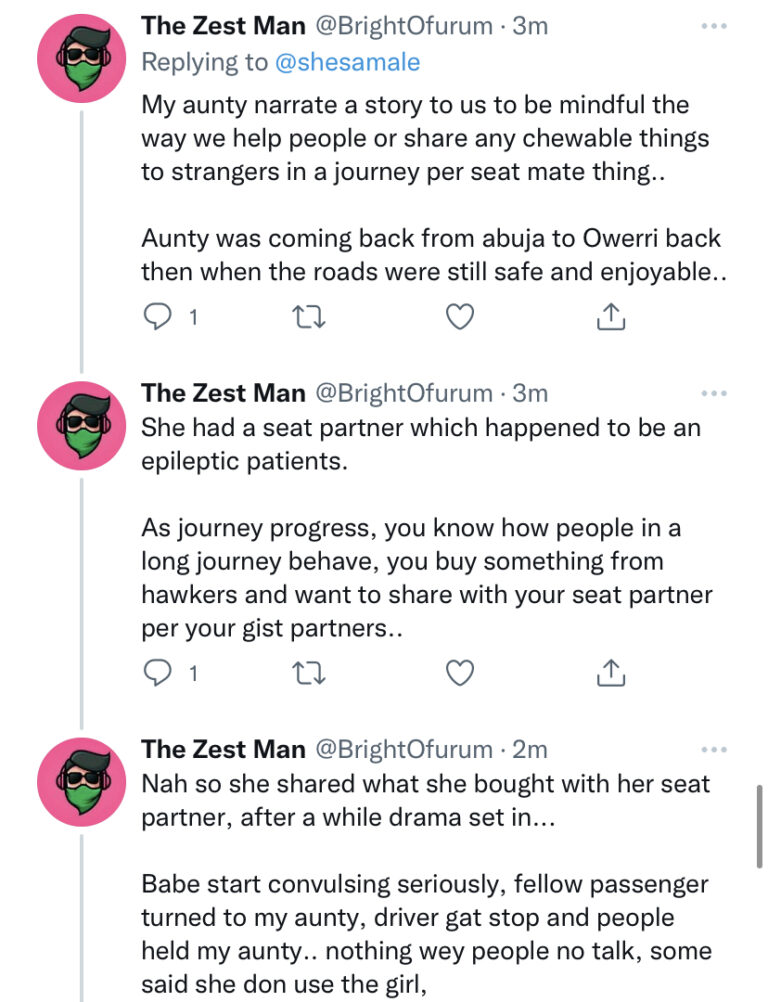Tap the avatar beside the convulsing tweet

tap(80, 783)
